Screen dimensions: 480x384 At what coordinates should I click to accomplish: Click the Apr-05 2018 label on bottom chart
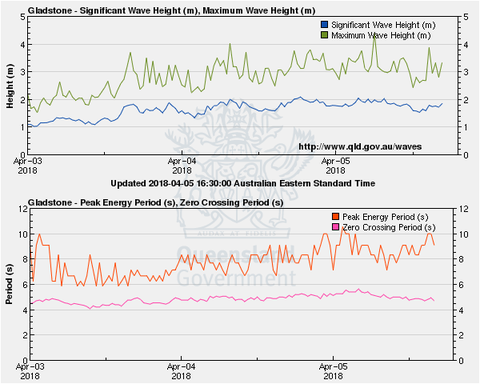click(x=333, y=371)
